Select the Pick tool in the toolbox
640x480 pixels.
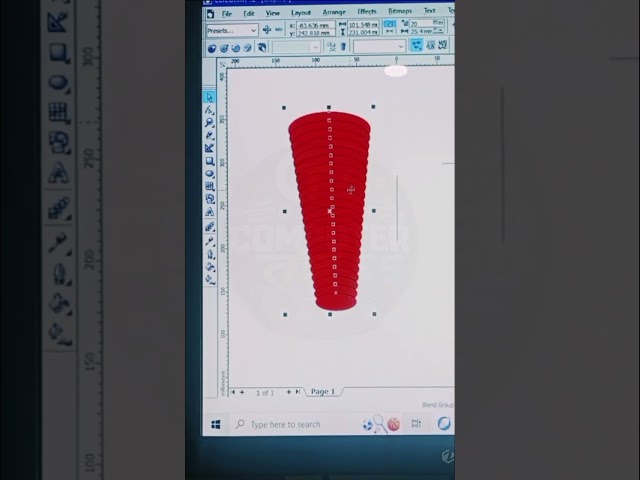pos(210,97)
